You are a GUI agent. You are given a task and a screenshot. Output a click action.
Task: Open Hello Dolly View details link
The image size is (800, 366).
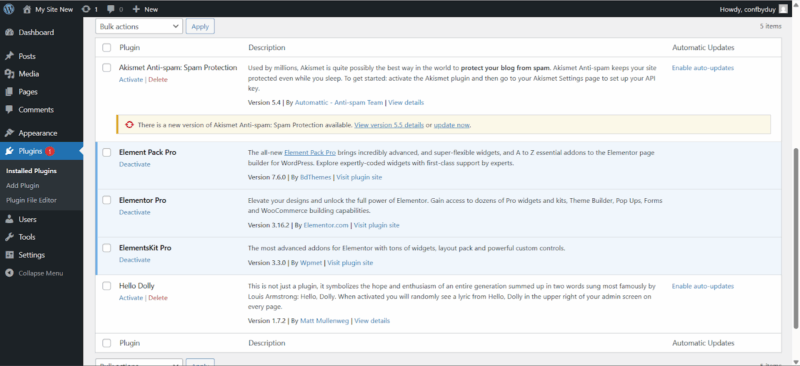click(x=372, y=321)
